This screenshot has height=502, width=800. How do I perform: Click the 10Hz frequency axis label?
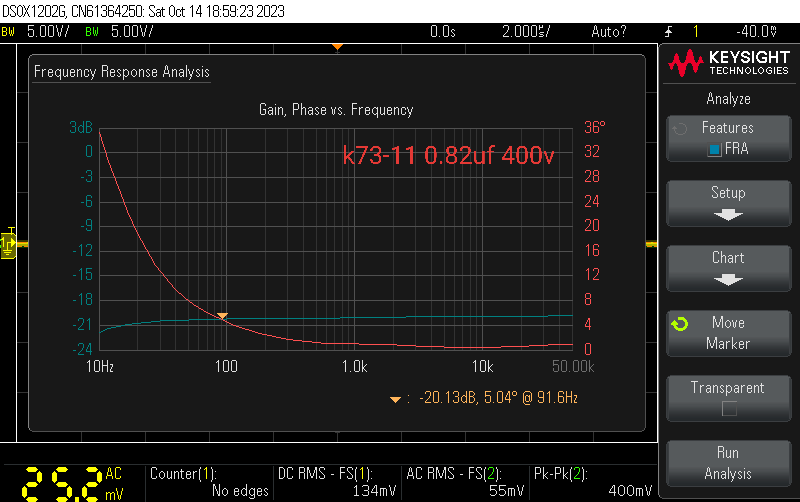point(100,366)
